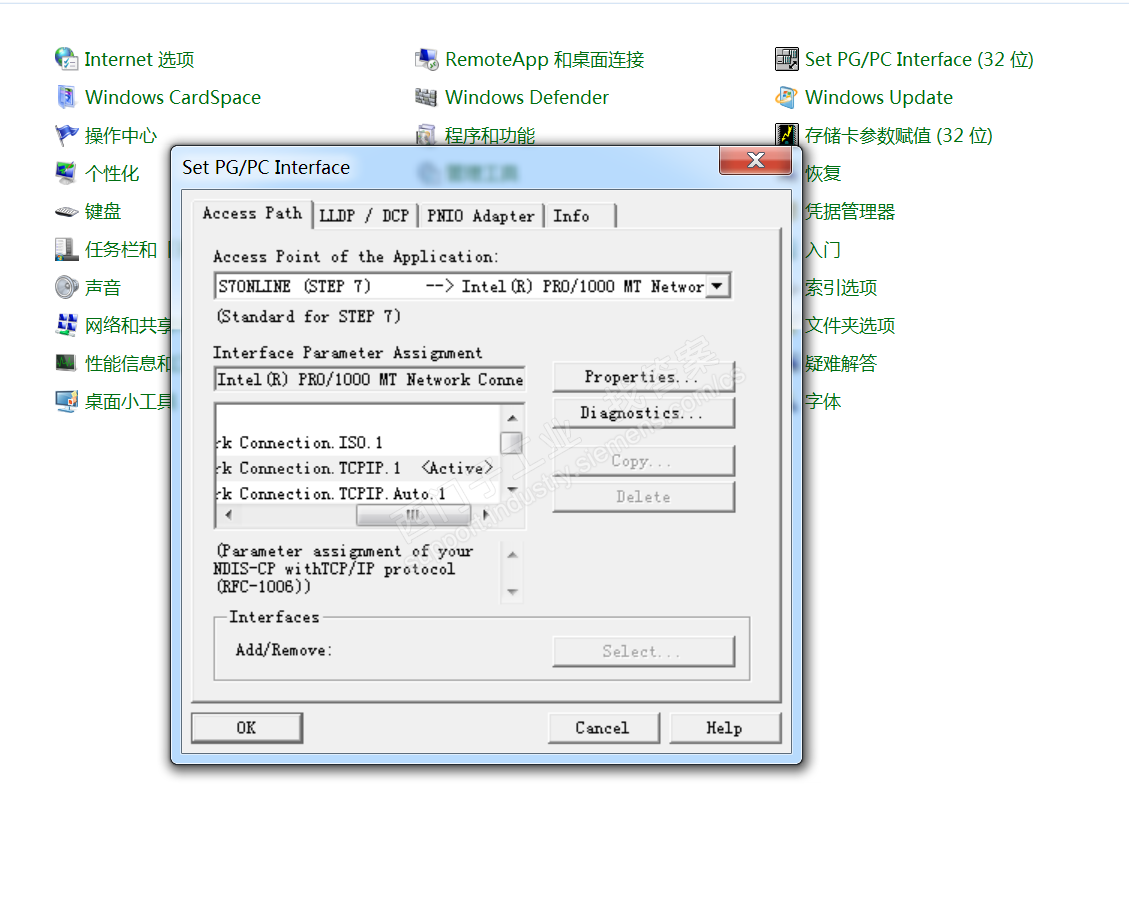Open RemoteApp 和桌面连接 icon
1129x906 pixels.
point(427,59)
